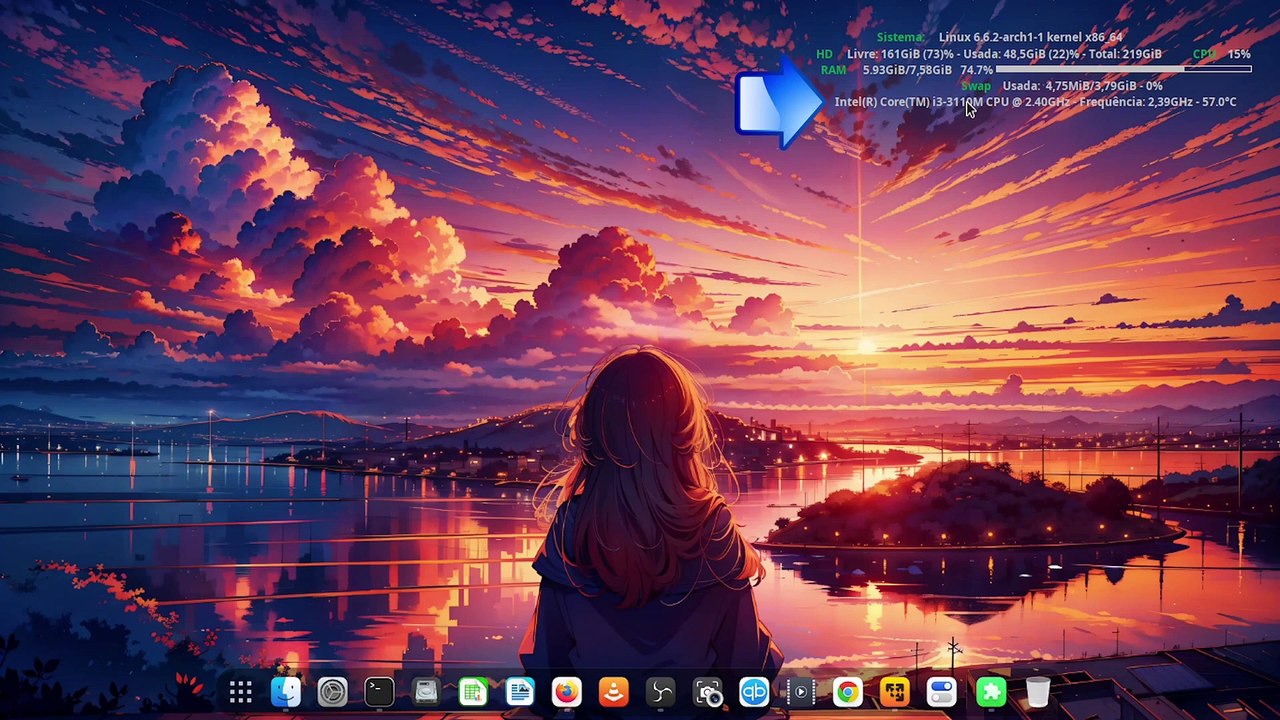Open the system settings gear icon

click(332, 692)
